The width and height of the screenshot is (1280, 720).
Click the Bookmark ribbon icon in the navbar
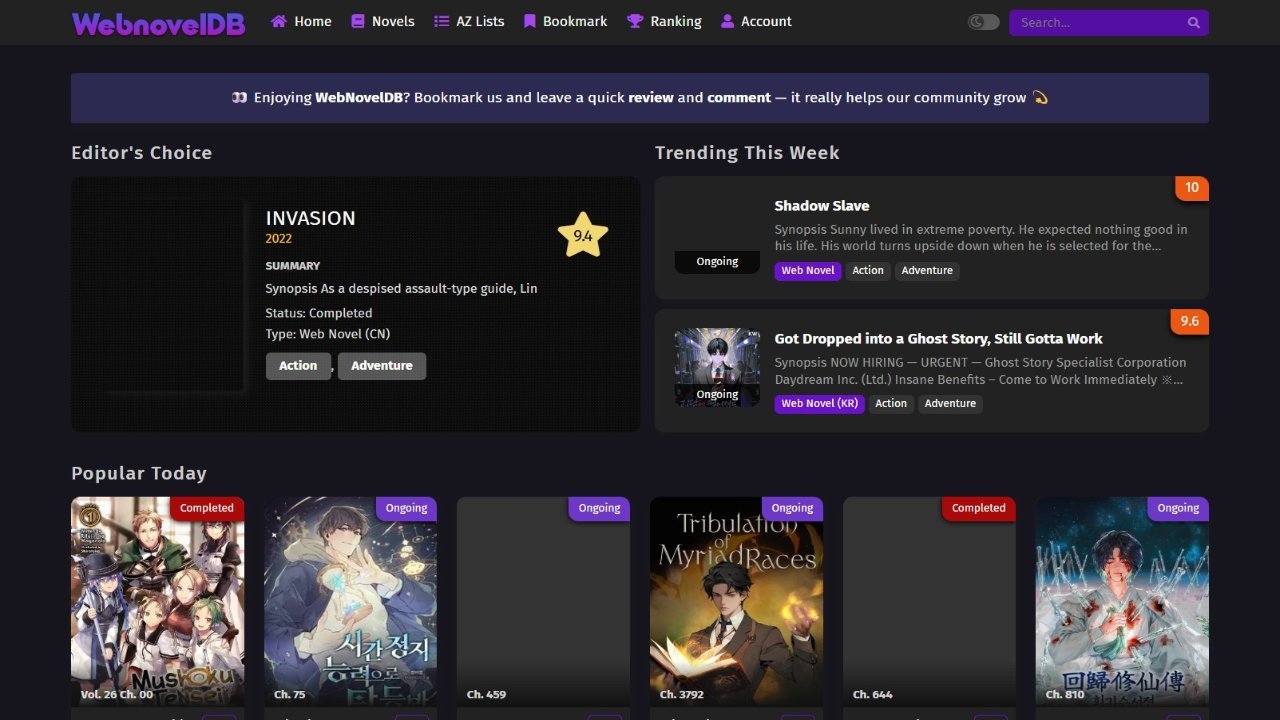530,21
